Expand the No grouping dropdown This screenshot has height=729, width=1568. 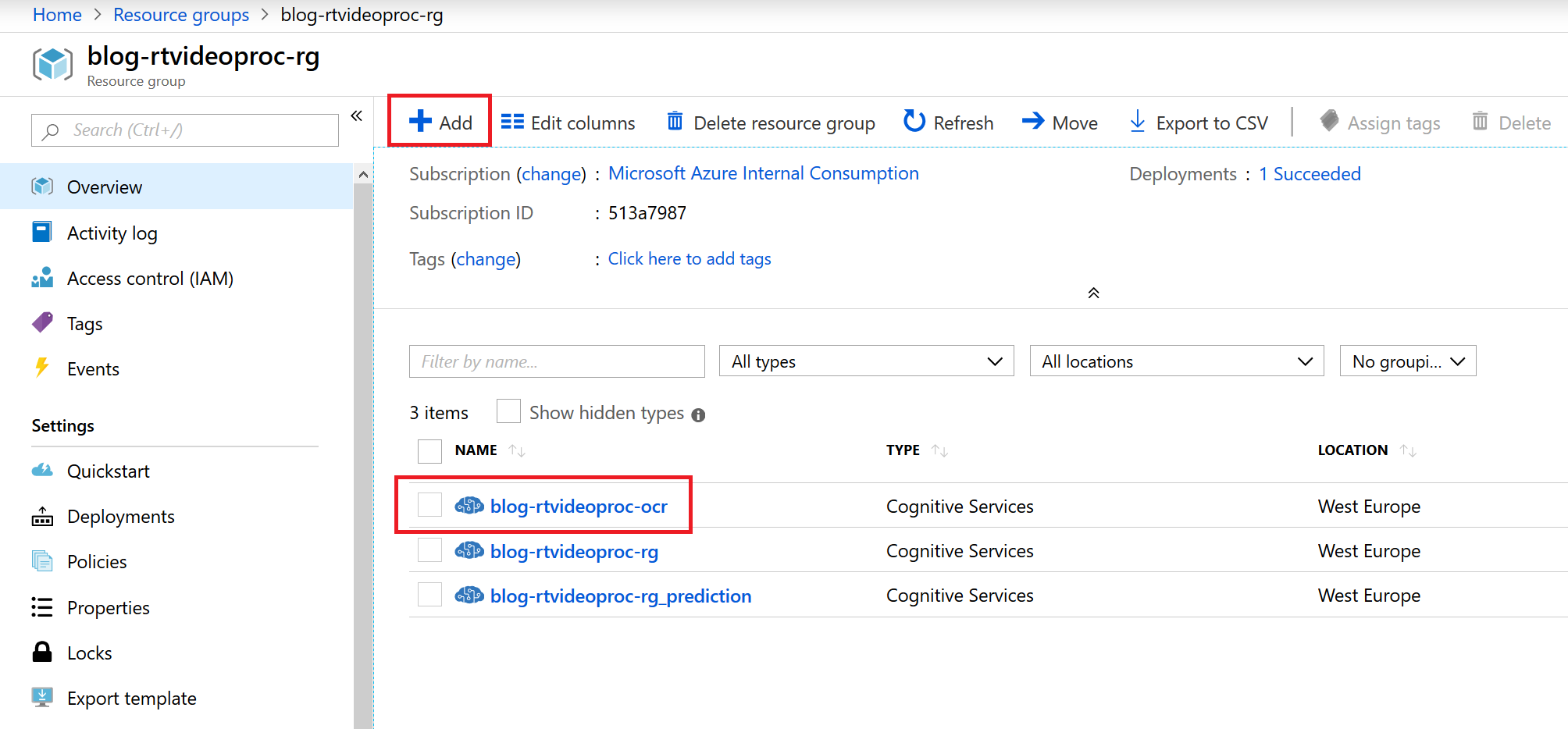pos(1407,361)
